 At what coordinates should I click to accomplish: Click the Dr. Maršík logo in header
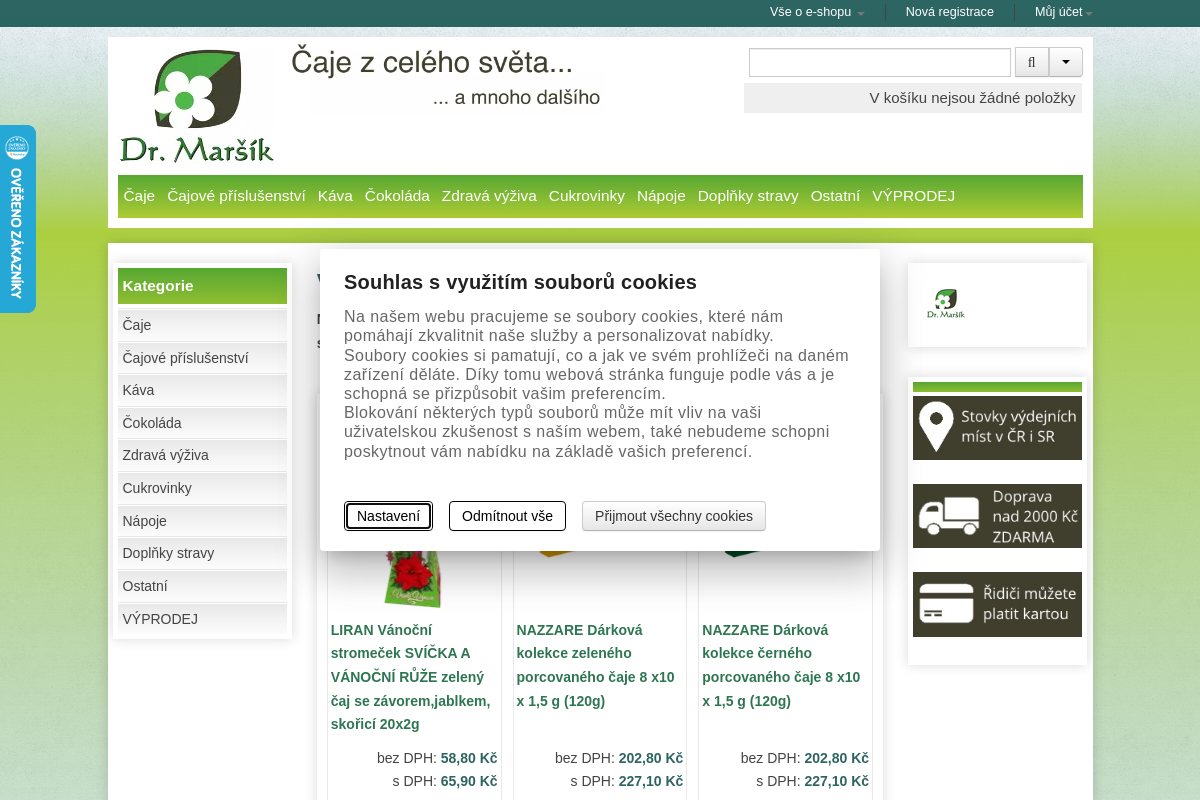pos(197,106)
